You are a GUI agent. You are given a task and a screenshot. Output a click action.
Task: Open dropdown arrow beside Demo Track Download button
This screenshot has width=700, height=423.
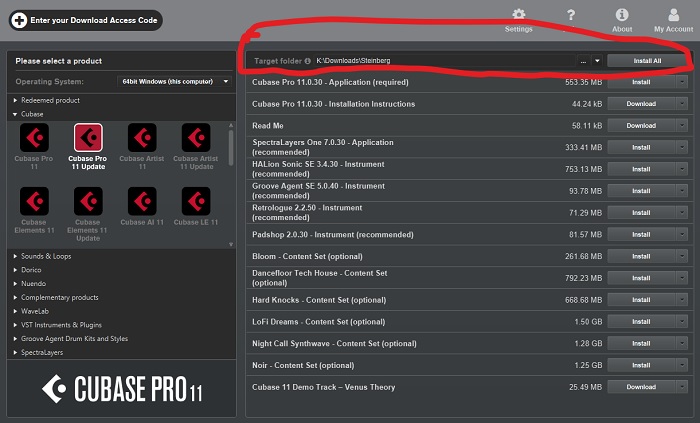682,387
